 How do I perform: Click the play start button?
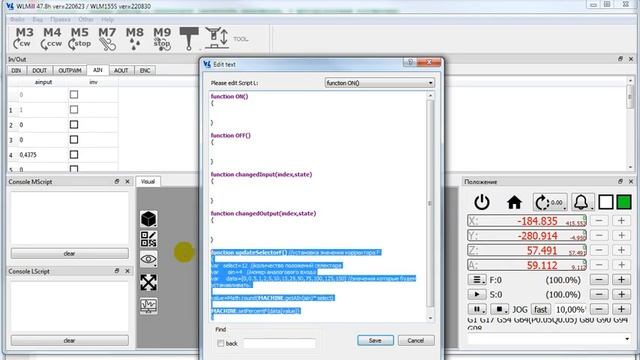point(477,294)
